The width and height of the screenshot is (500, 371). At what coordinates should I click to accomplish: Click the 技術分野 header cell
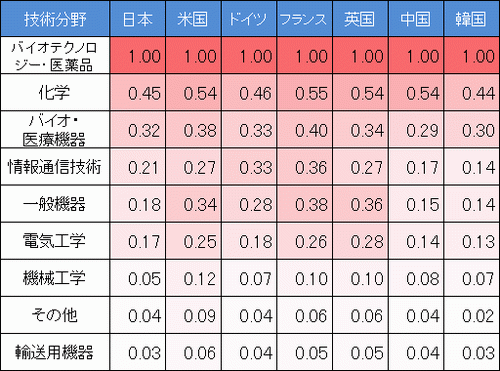point(55,18)
